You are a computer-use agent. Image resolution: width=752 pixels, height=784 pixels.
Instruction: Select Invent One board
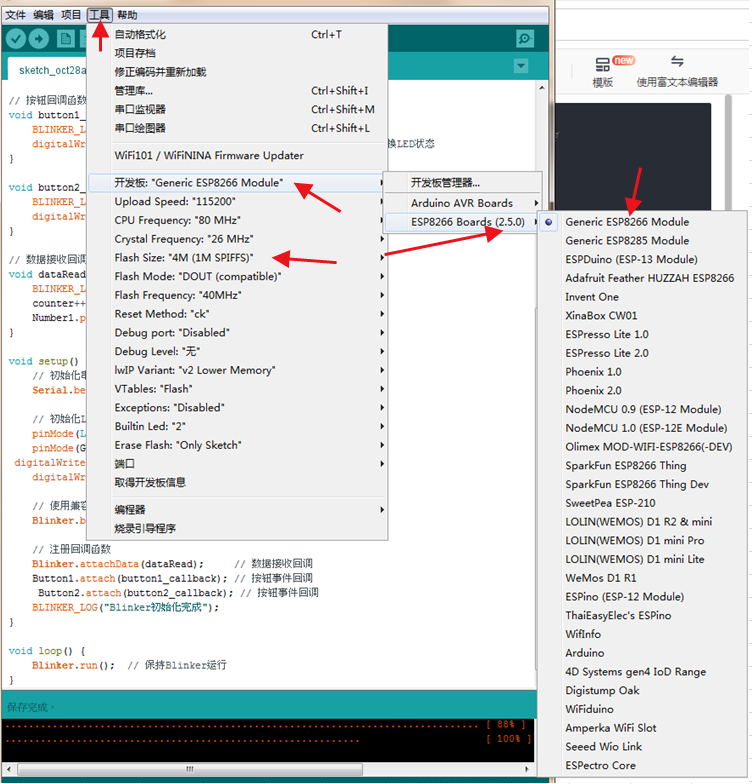click(x=642, y=296)
